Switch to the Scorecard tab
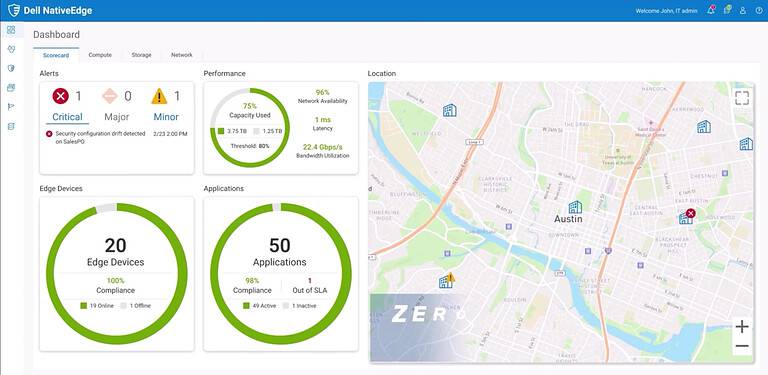 tap(56, 55)
